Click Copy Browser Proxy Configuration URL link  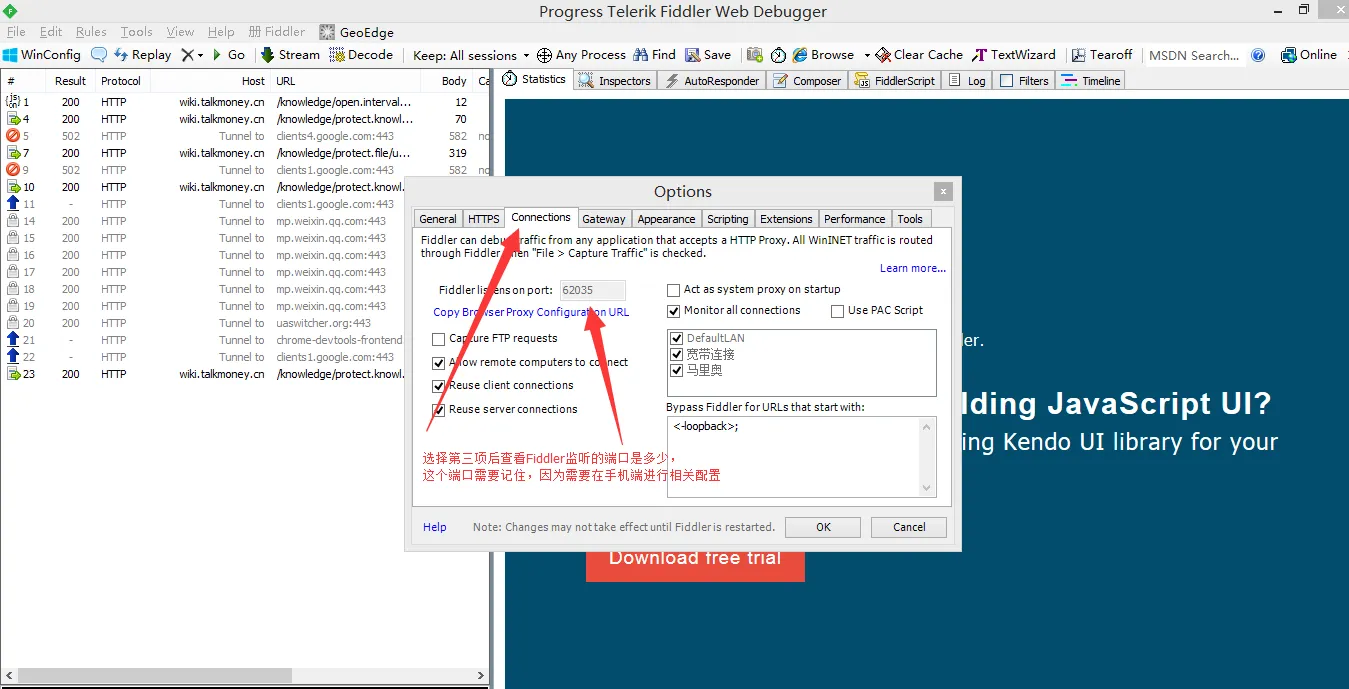531,312
